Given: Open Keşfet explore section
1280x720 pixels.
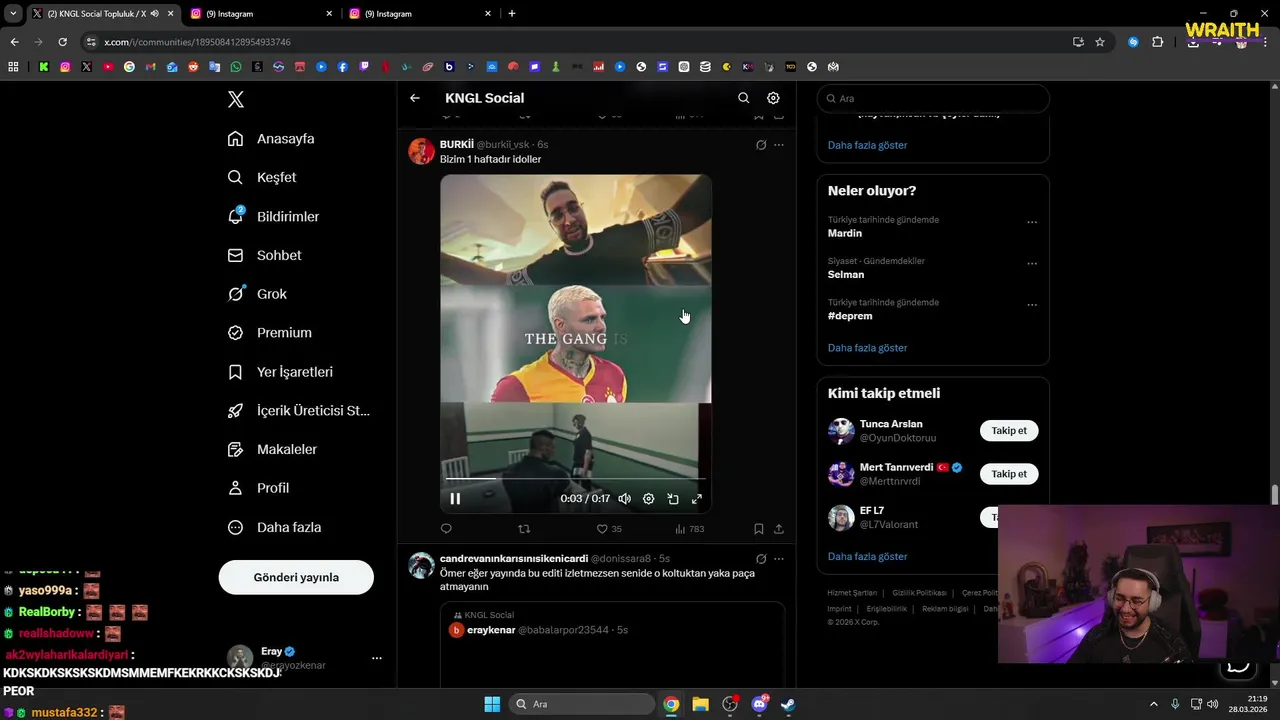Looking at the screenshot, I should (x=262, y=177).
